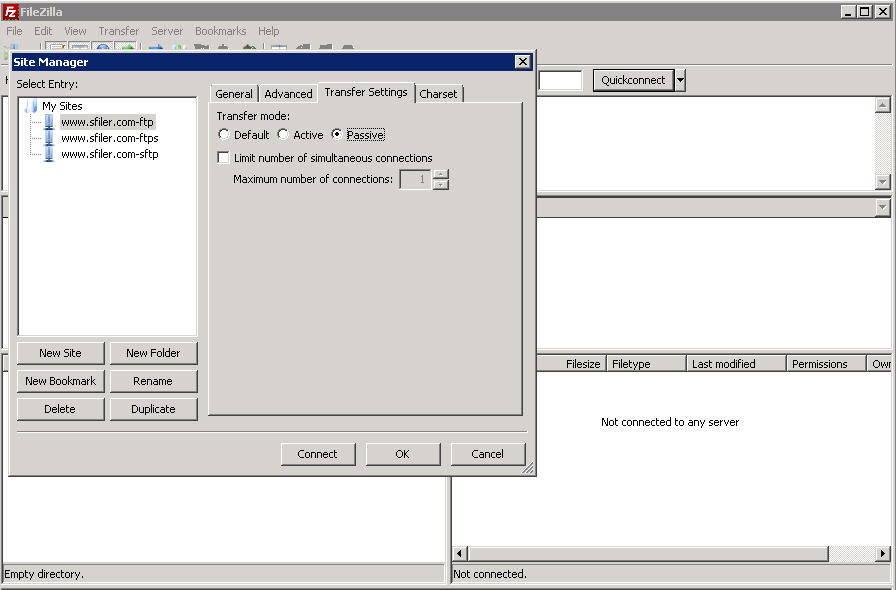Click the New Site button
Screen dimensions: 896x590
pos(61,353)
